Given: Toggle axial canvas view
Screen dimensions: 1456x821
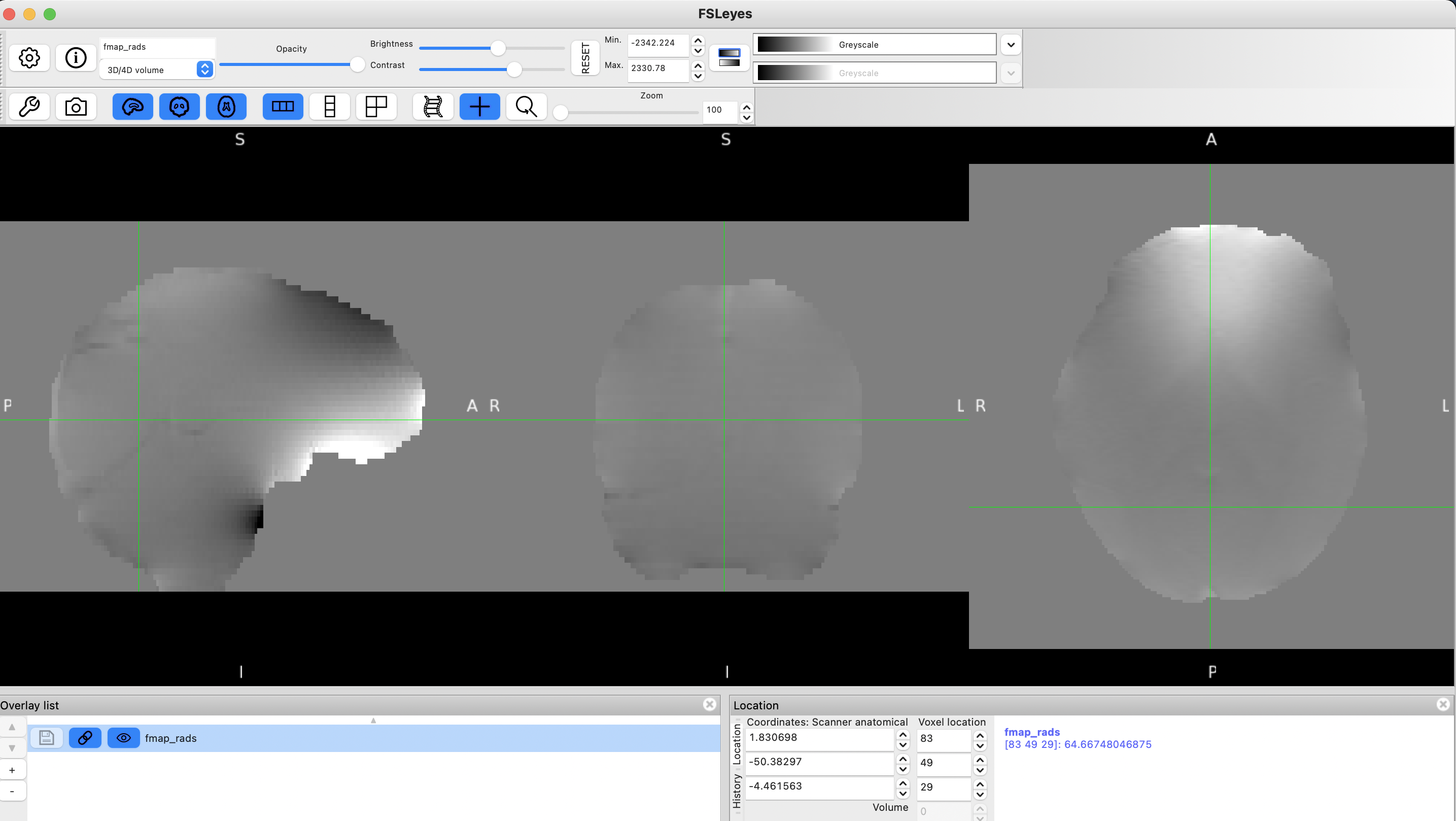Looking at the screenshot, I should pos(226,106).
